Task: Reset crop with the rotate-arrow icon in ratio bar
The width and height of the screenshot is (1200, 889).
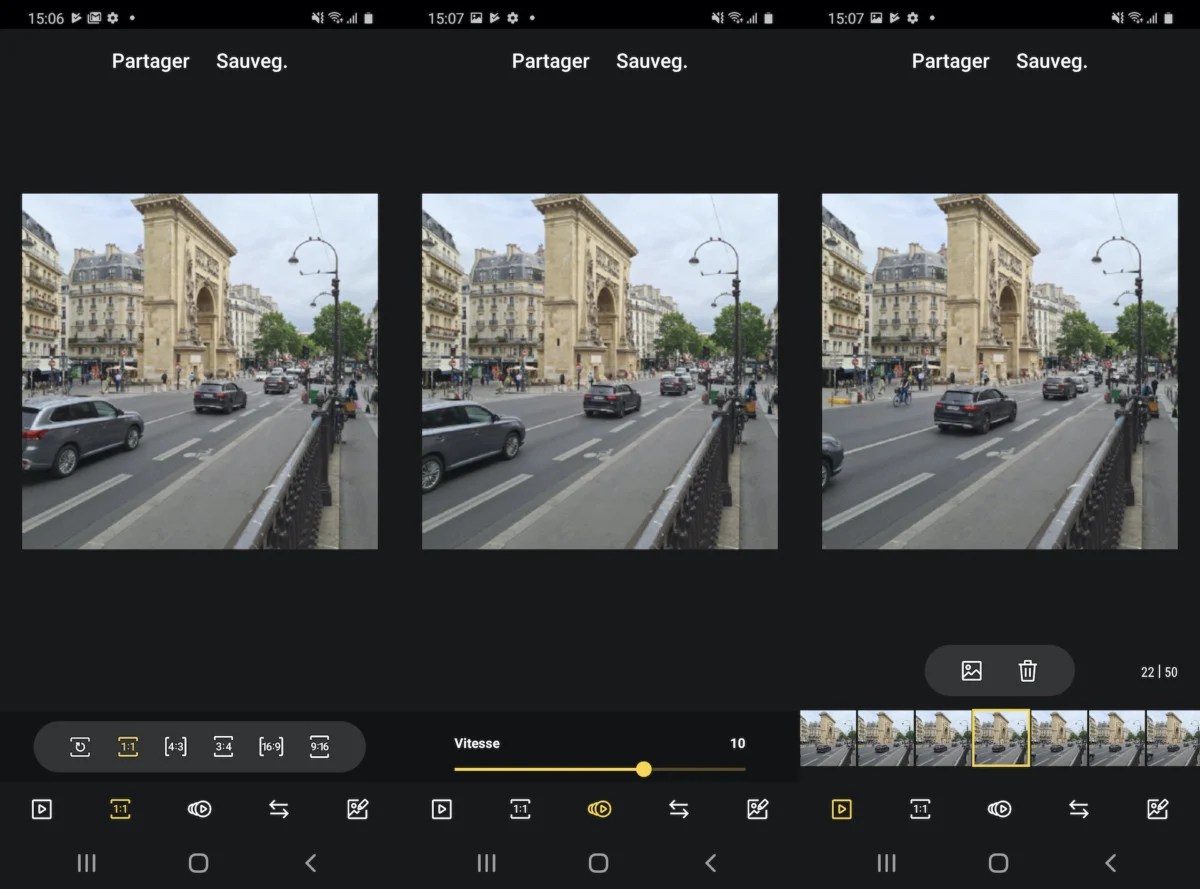Action: [x=80, y=746]
